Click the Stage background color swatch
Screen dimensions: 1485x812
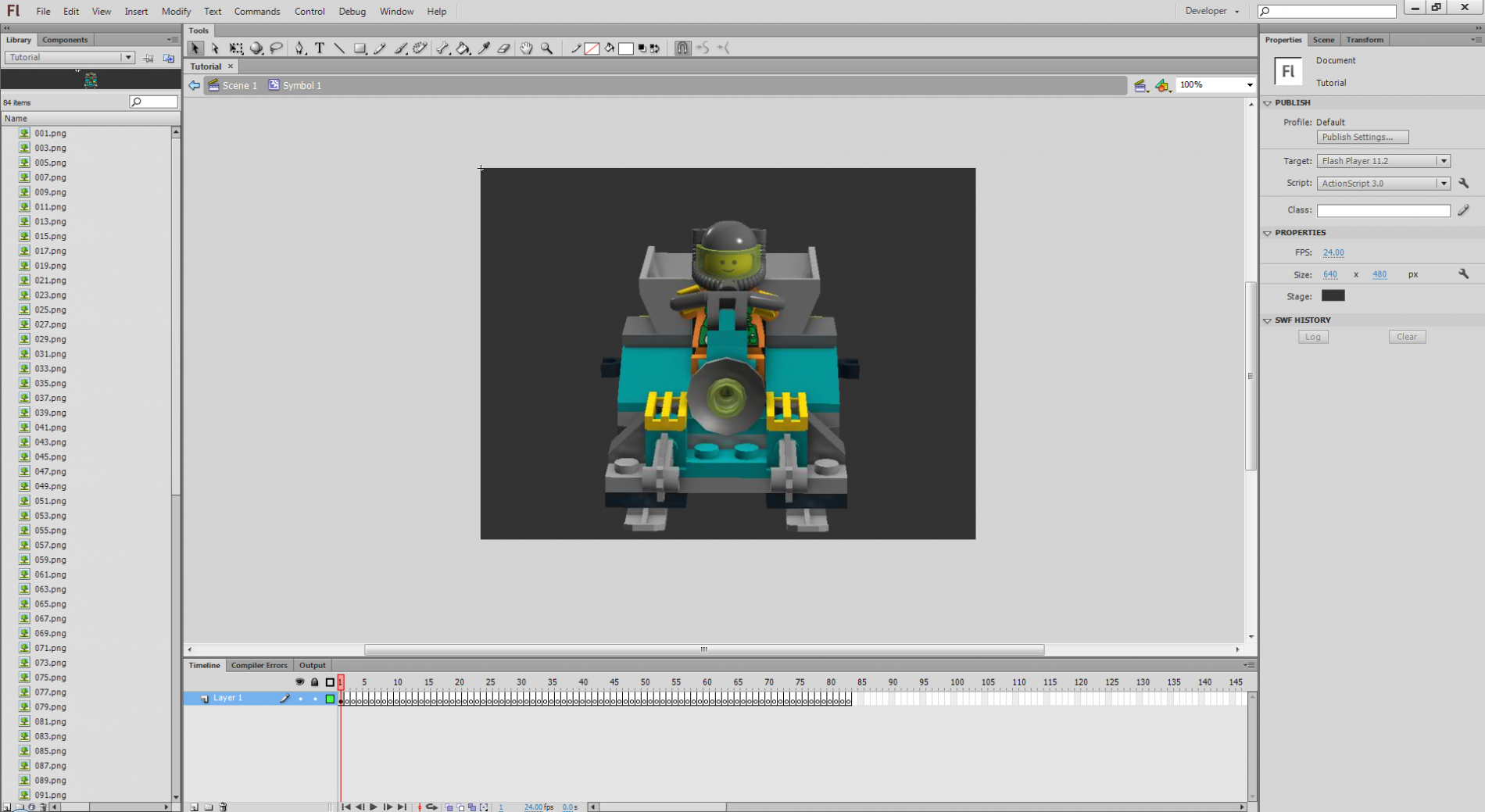pyautogui.click(x=1333, y=295)
